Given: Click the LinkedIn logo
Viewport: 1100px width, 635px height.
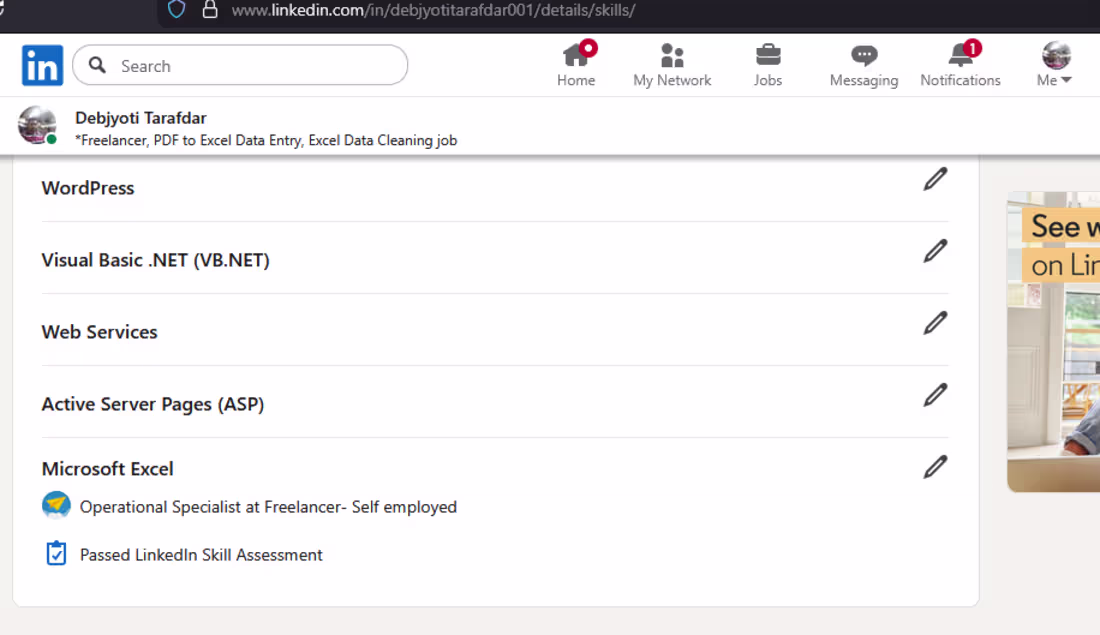Looking at the screenshot, I should pos(42,64).
